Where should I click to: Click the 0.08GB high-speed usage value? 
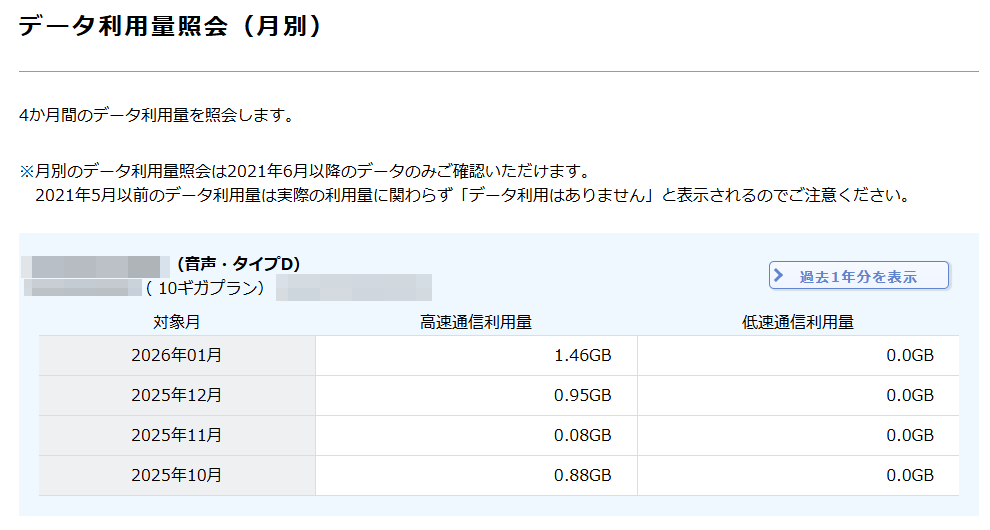[x=582, y=435]
